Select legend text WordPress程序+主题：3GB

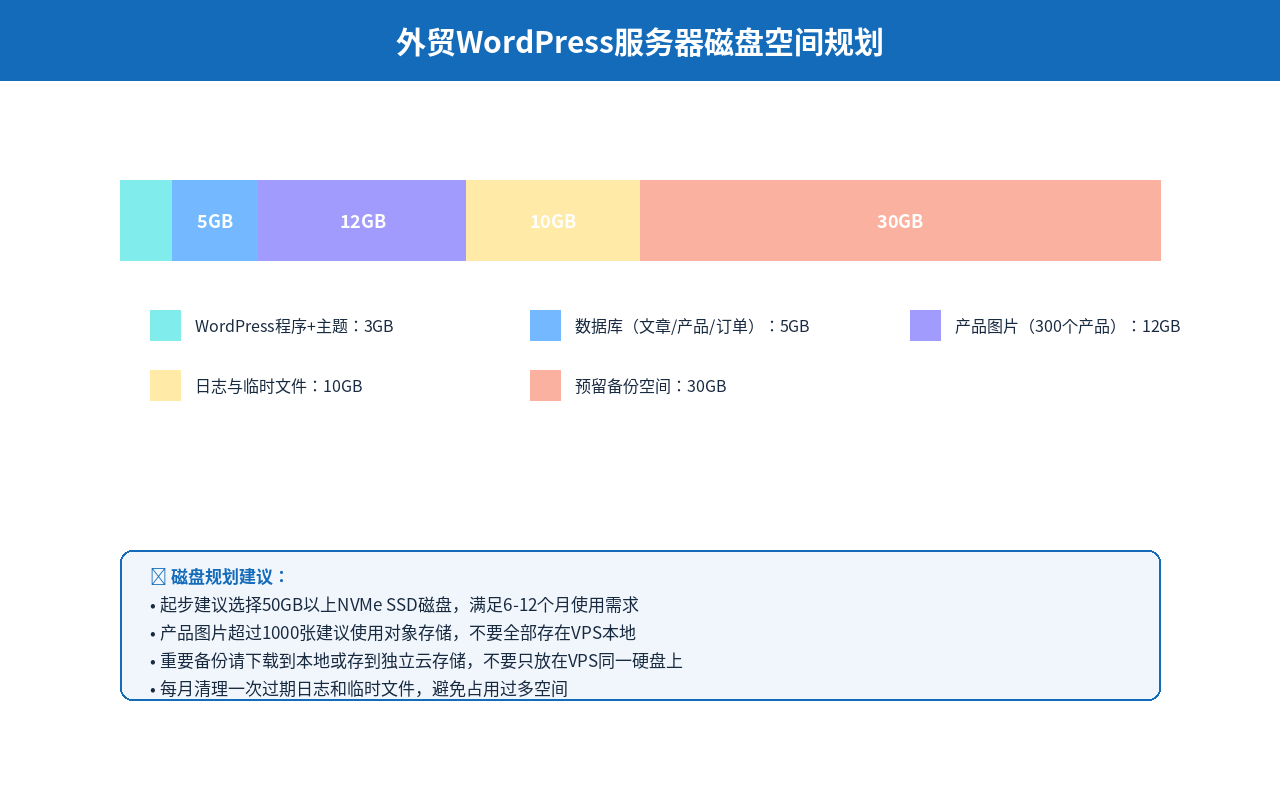294,326
